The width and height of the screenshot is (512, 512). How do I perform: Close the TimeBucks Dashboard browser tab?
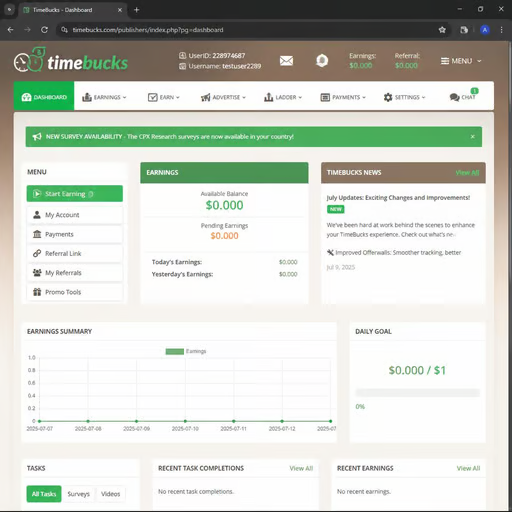click(x=120, y=10)
